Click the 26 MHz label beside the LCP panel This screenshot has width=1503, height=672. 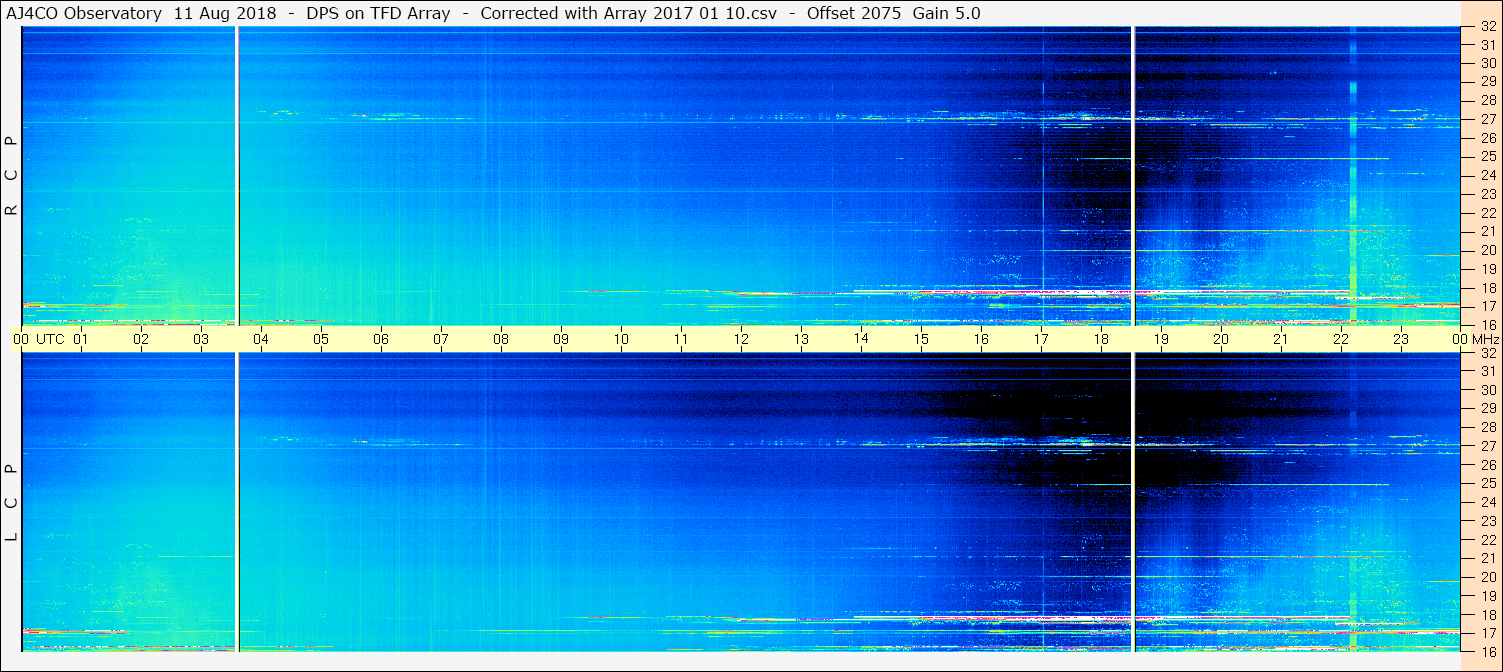[1487, 465]
